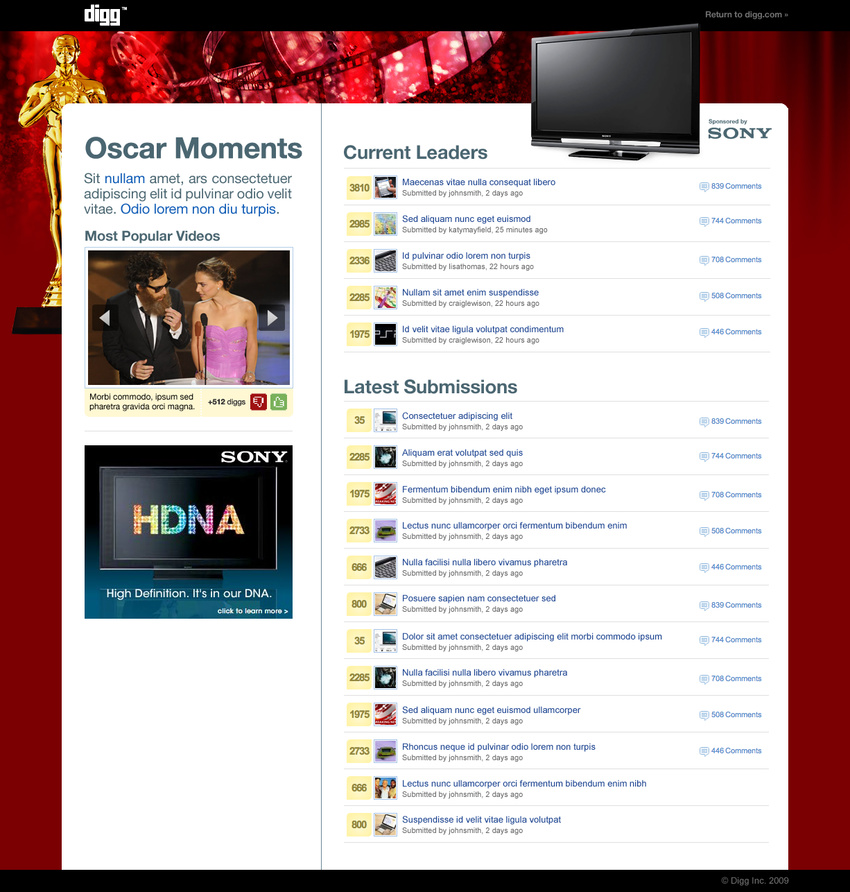Viewport: 850px width, 892px height.
Task: Open comments icon for Rhoncus neque id pulvinar
Action: (x=704, y=751)
